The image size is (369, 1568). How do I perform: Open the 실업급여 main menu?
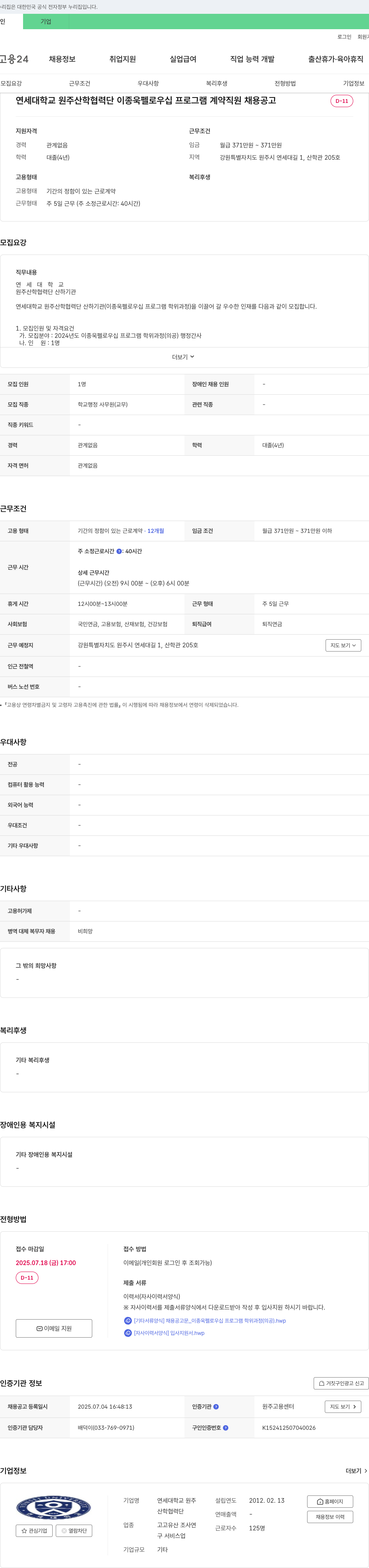[x=183, y=59]
